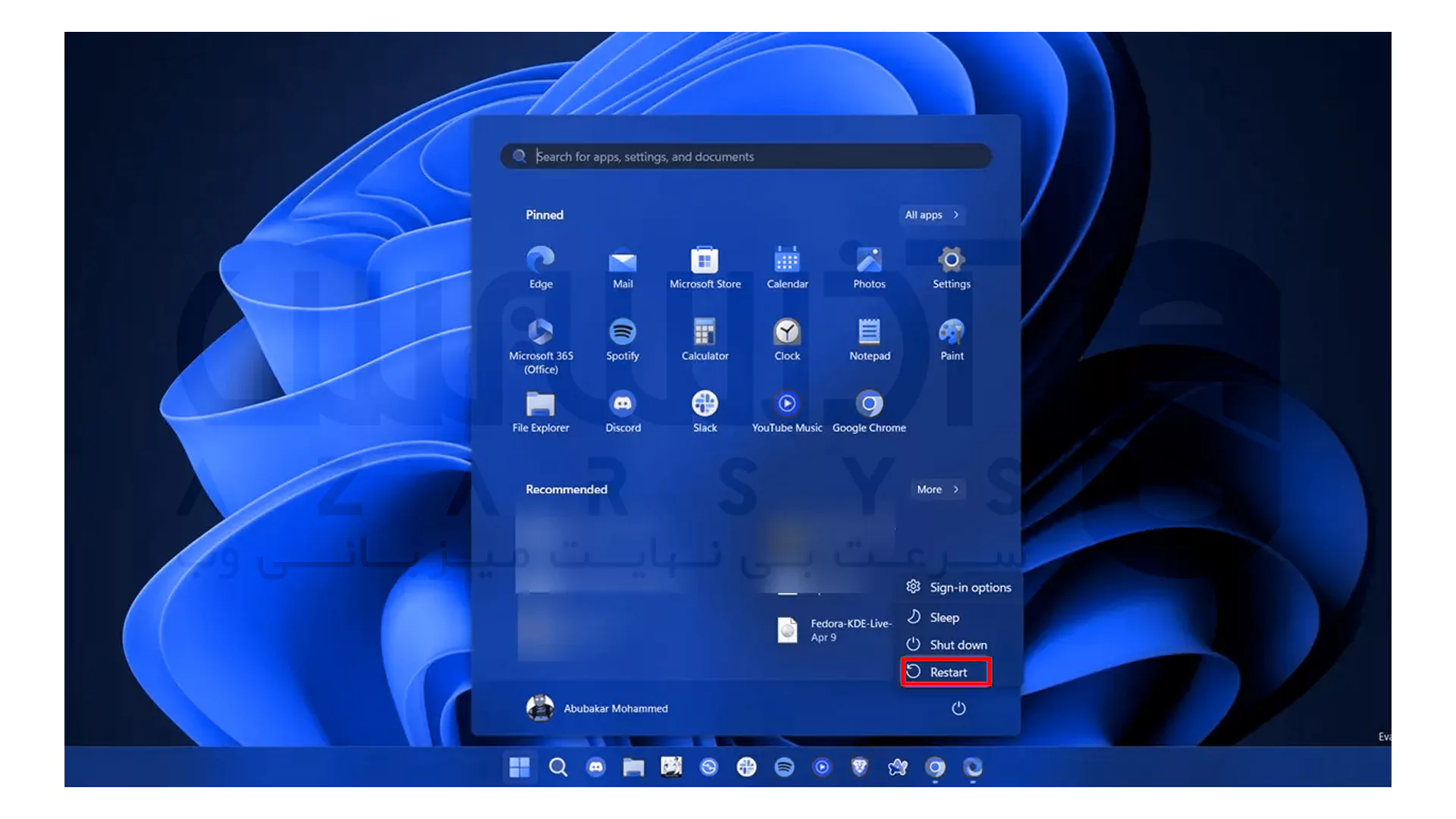The image size is (1456, 819).
Task: Expand the All apps list
Action: pyautogui.click(x=932, y=215)
